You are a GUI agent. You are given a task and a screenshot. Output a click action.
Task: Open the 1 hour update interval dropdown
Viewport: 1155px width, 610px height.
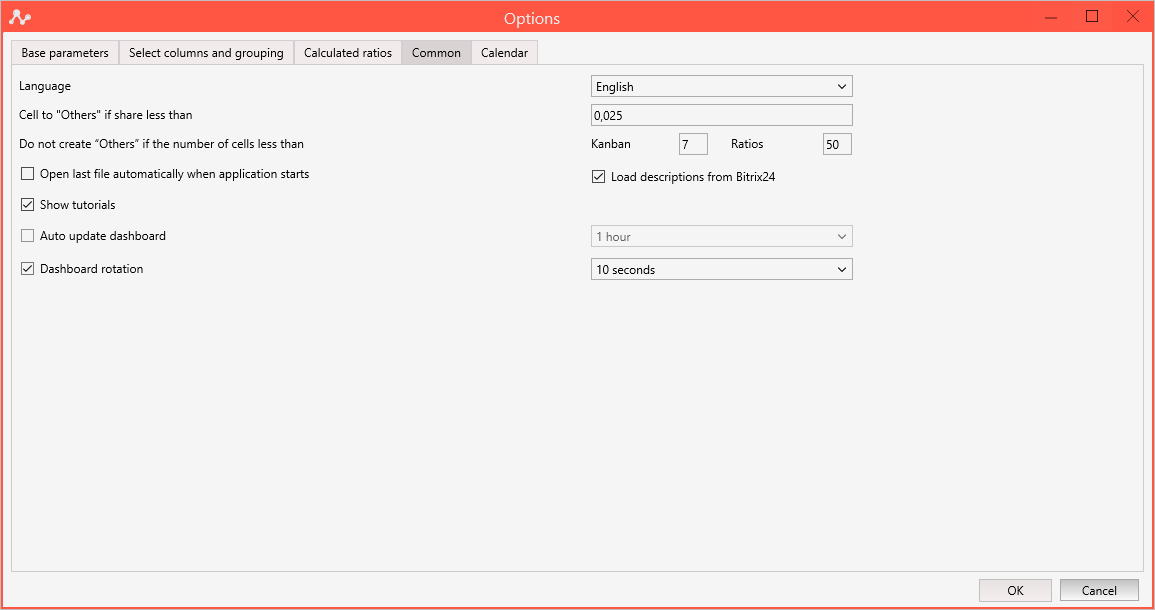pyautogui.click(x=722, y=236)
